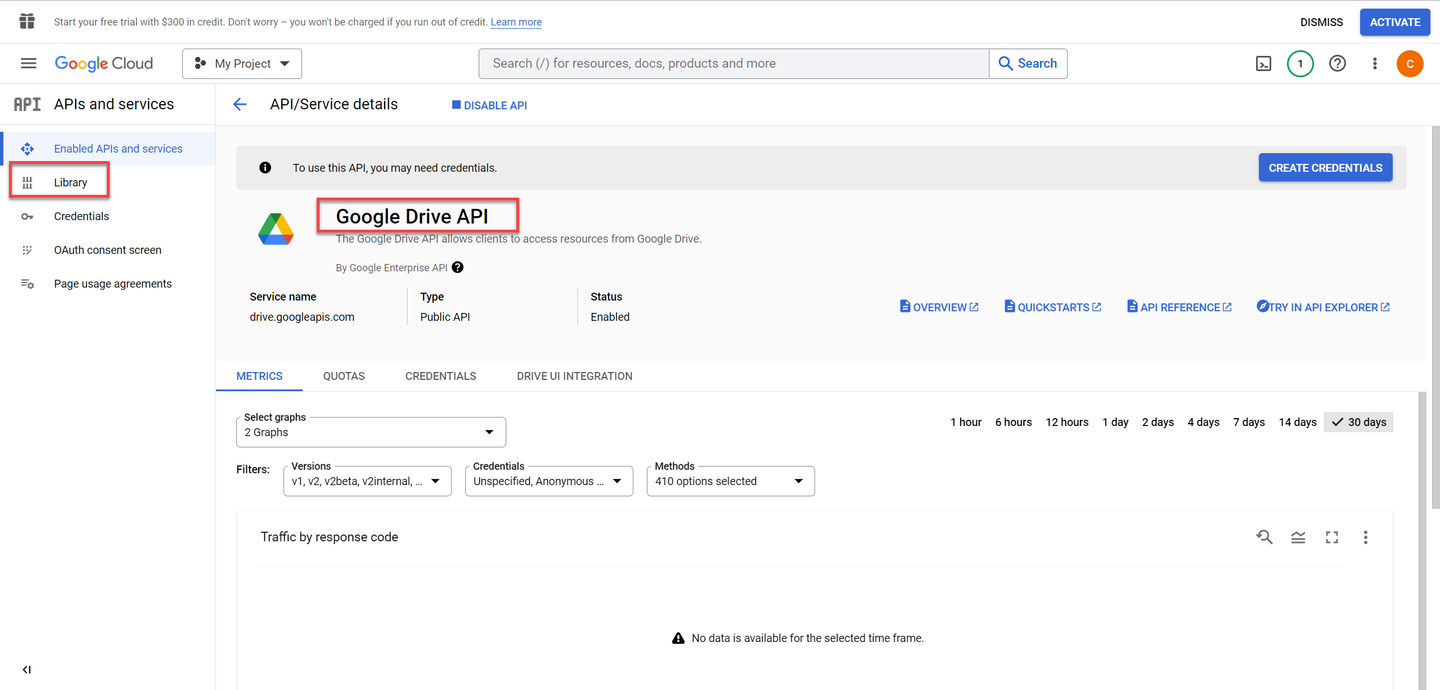Open Enabled APIs and services page
1440x690 pixels.
tap(108, 149)
